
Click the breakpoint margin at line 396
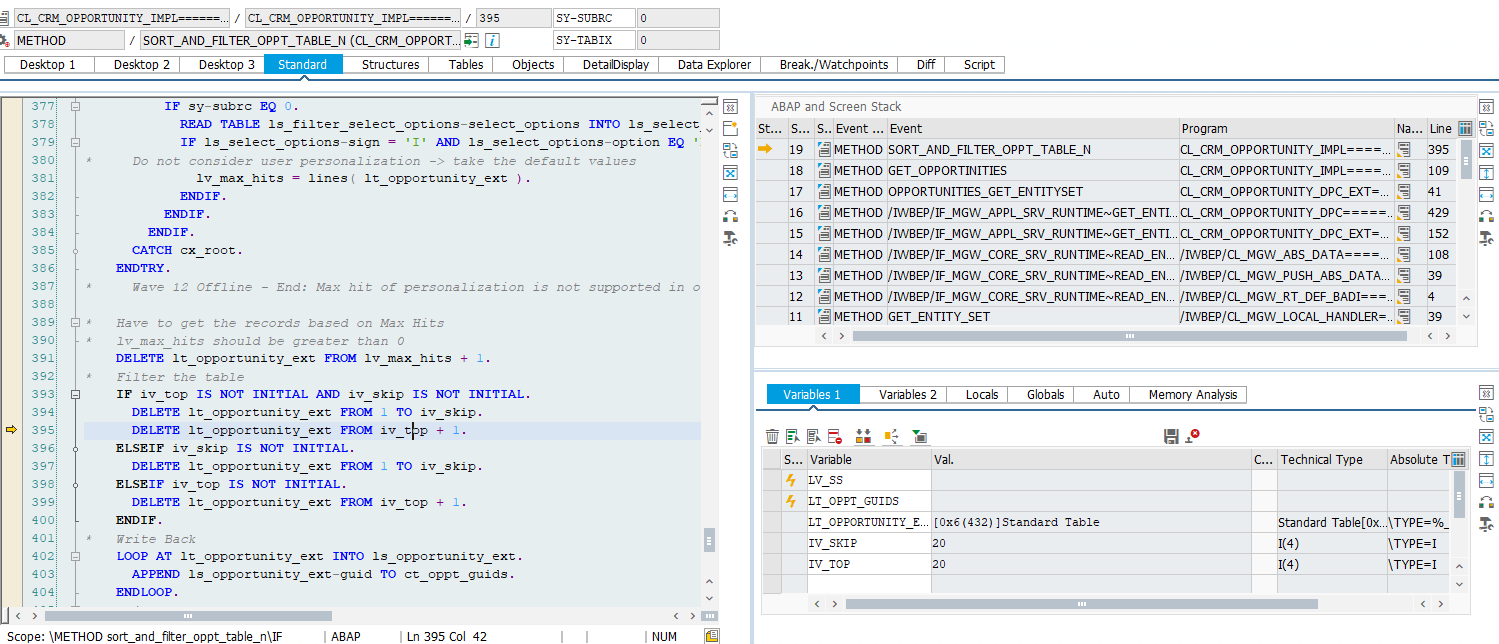pos(12,448)
